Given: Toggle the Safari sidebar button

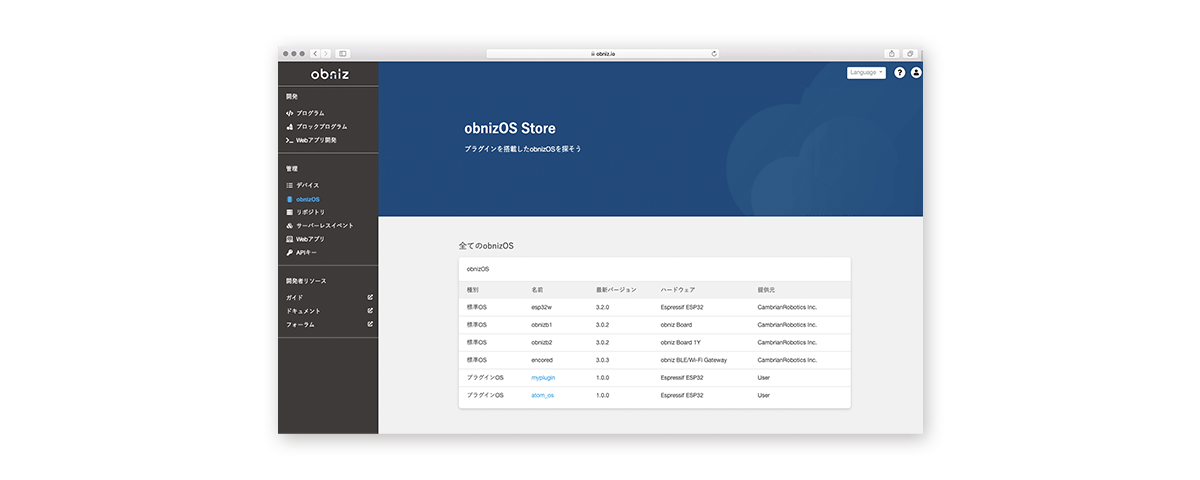Looking at the screenshot, I should tap(343, 53).
